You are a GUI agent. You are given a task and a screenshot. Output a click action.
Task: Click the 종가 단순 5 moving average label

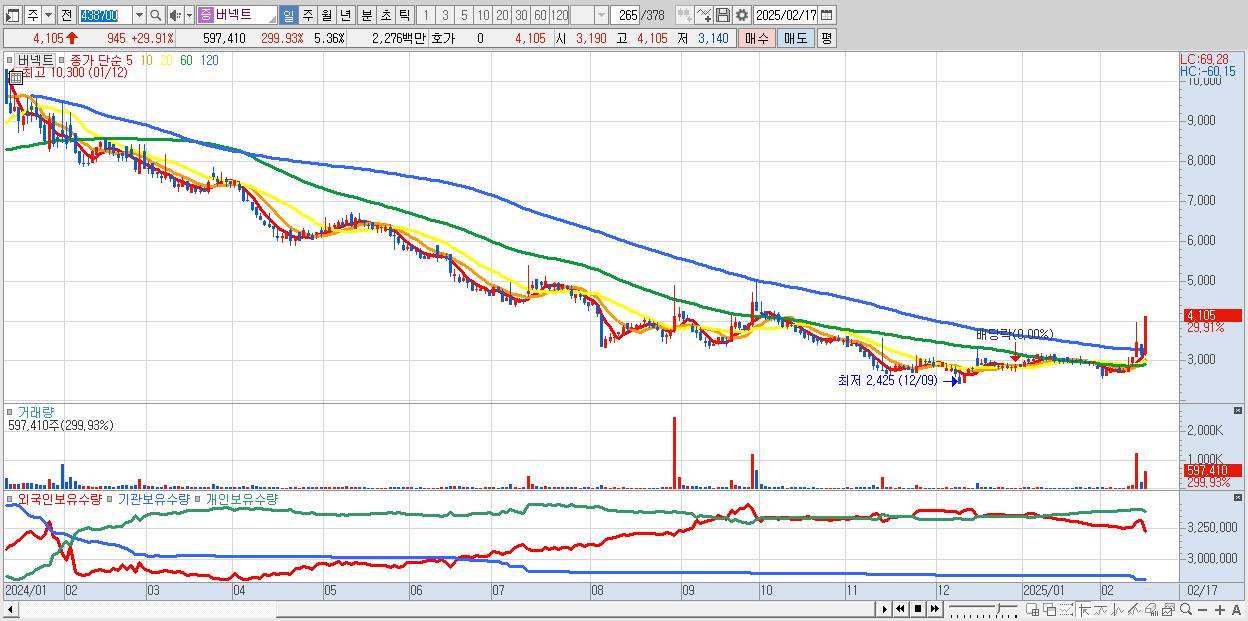coord(101,60)
